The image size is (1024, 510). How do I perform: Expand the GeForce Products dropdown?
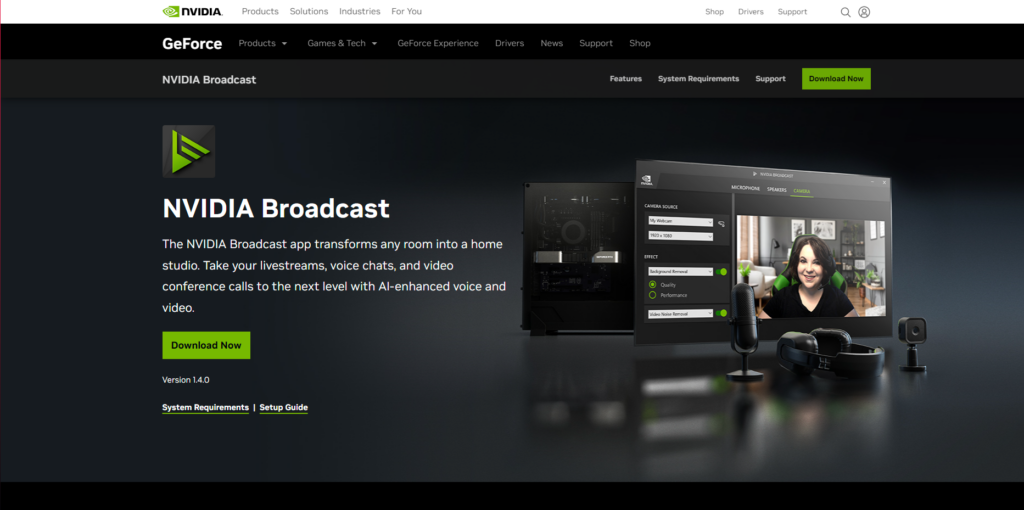[x=263, y=43]
